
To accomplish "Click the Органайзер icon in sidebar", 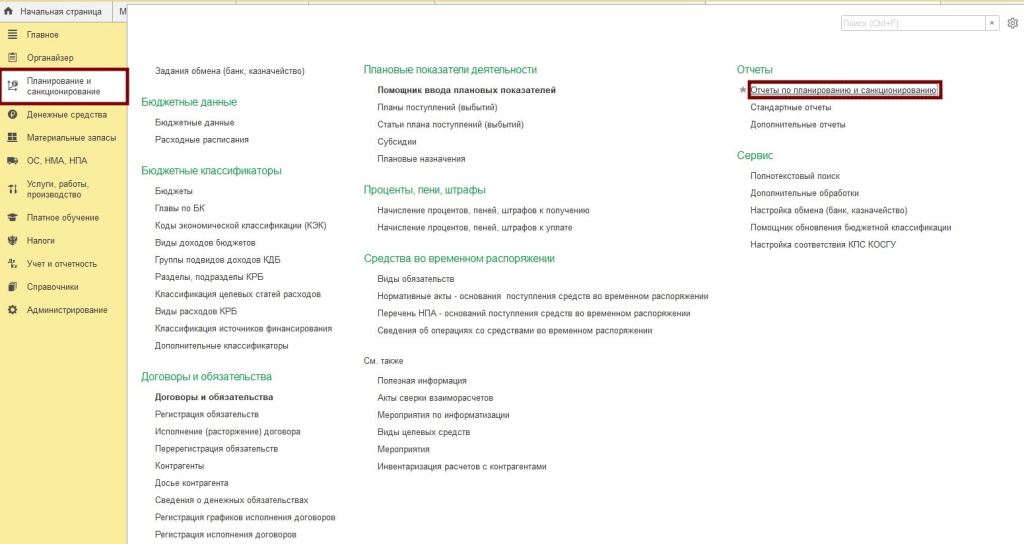I will point(12,58).
